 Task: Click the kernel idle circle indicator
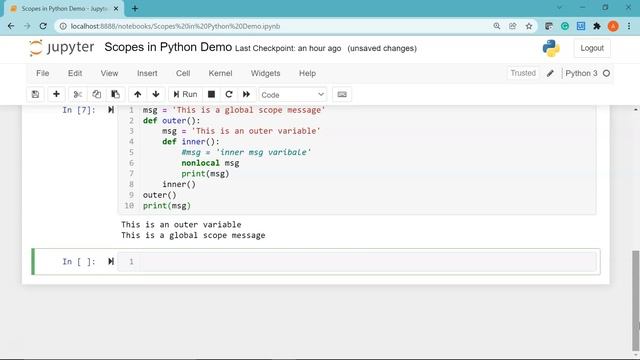(607, 73)
